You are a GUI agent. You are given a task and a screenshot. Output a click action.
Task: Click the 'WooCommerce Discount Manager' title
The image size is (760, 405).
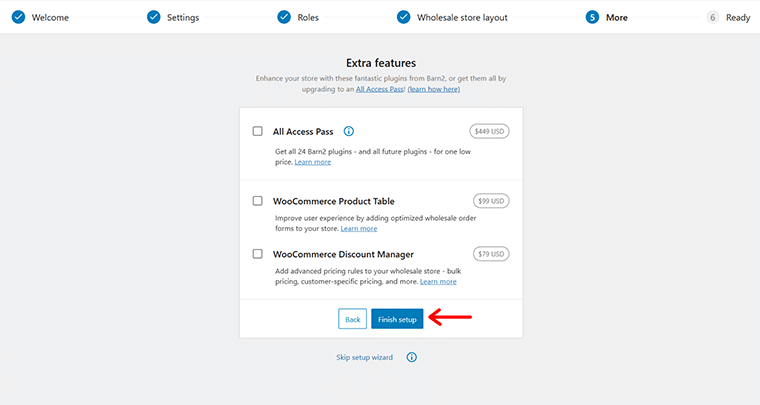point(343,254)
